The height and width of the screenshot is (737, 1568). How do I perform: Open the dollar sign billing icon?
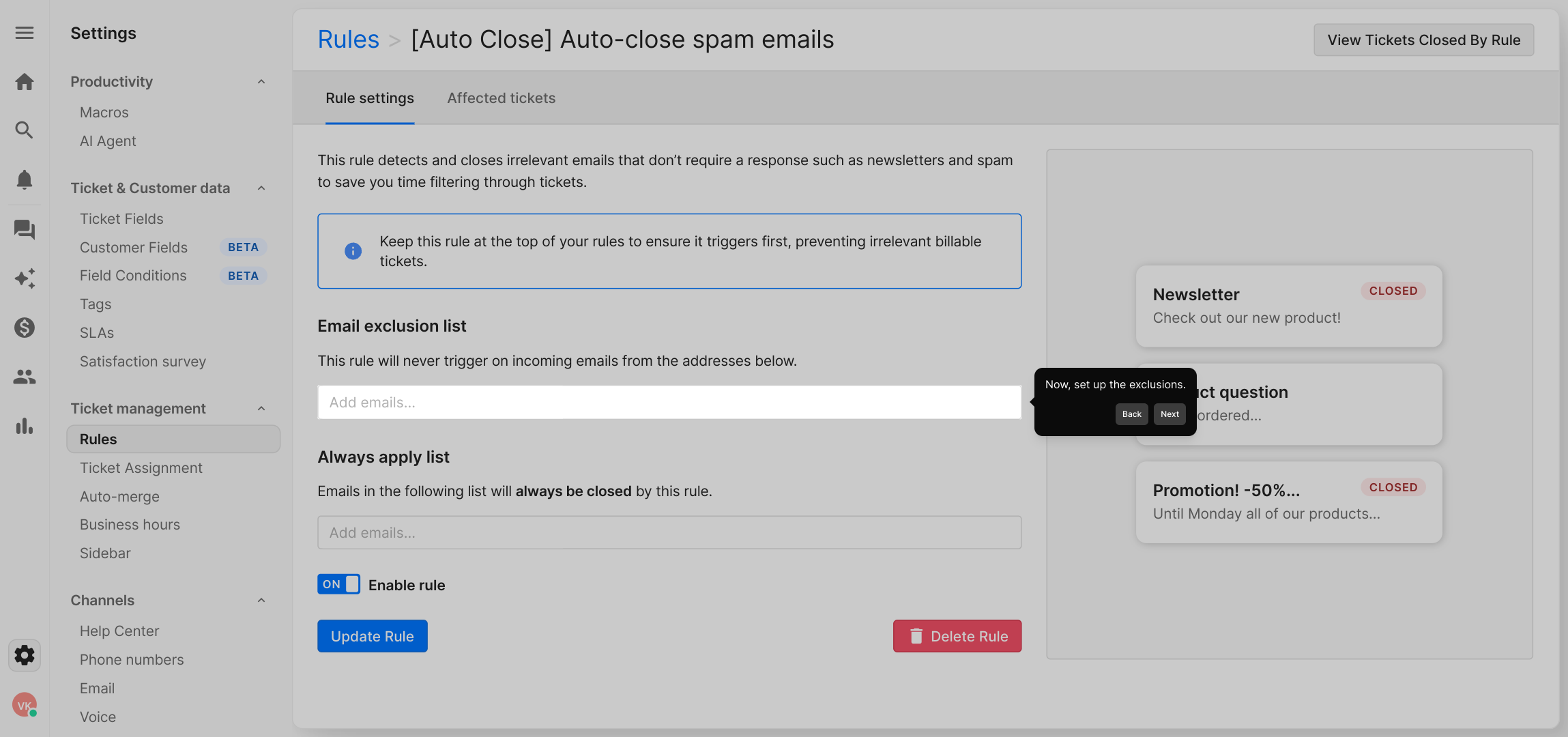[x=25, y=328]
